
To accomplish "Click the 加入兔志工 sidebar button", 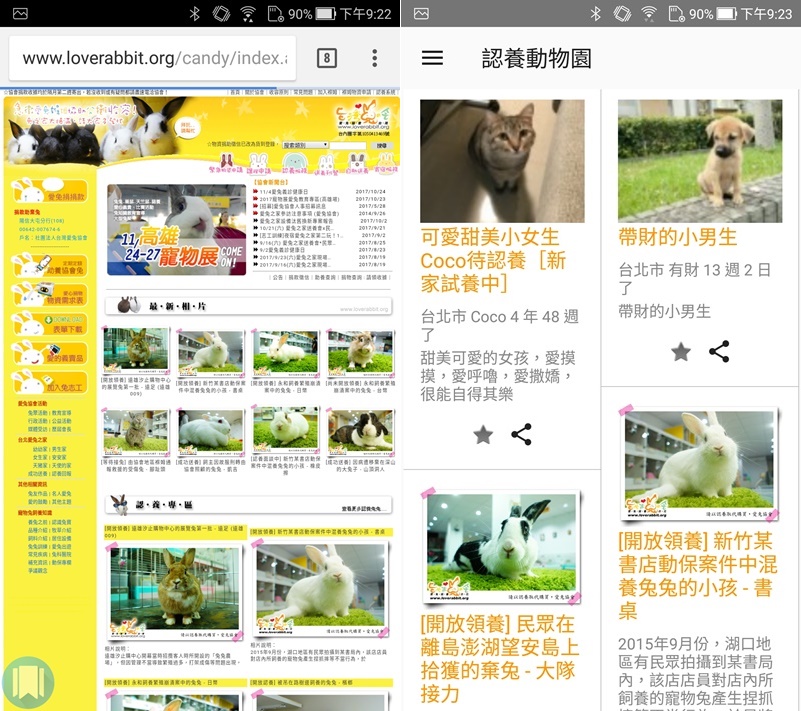I will tap(49, 383).
